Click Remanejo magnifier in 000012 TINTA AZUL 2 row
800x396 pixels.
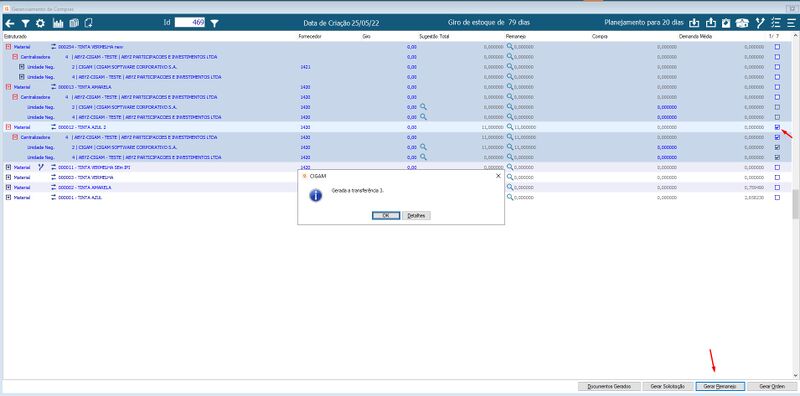510,127
